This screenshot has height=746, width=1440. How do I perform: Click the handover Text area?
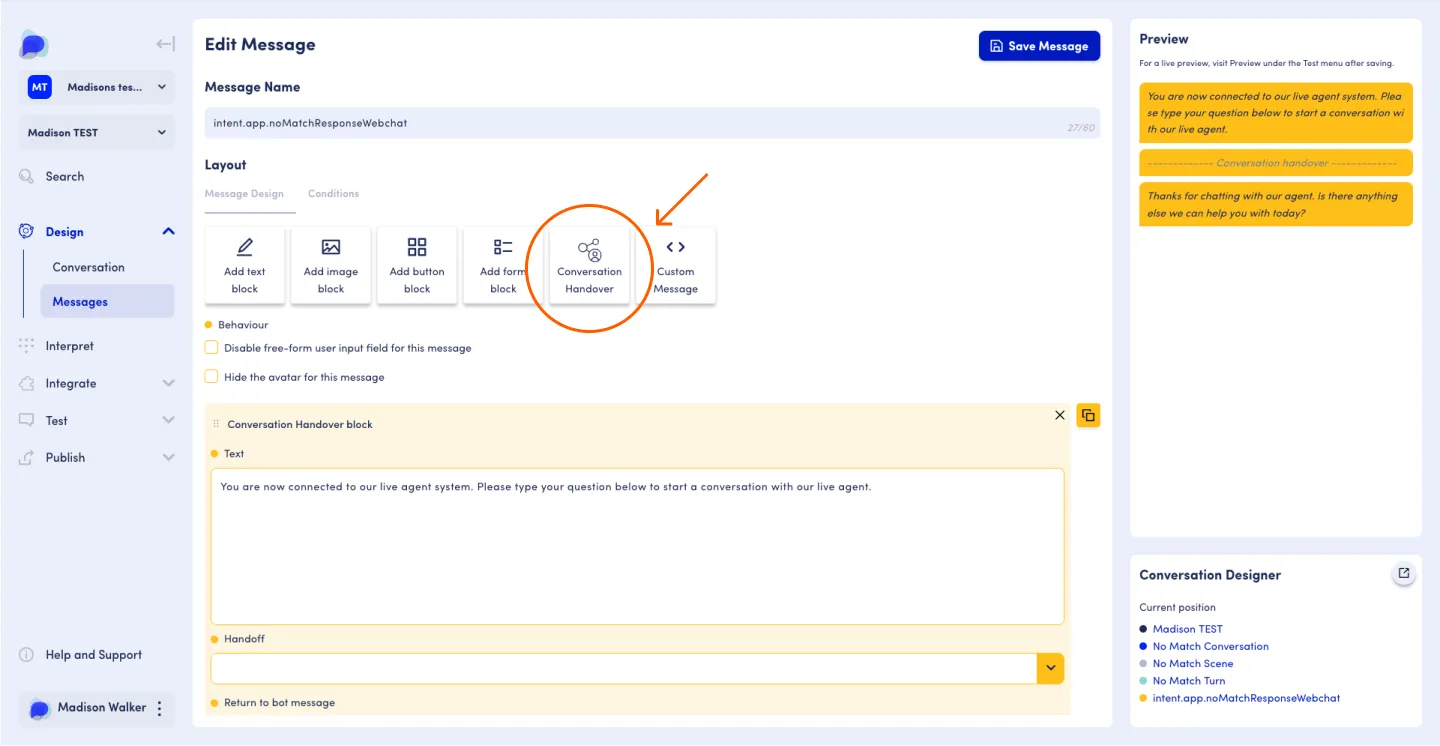[x=637, y=546]
